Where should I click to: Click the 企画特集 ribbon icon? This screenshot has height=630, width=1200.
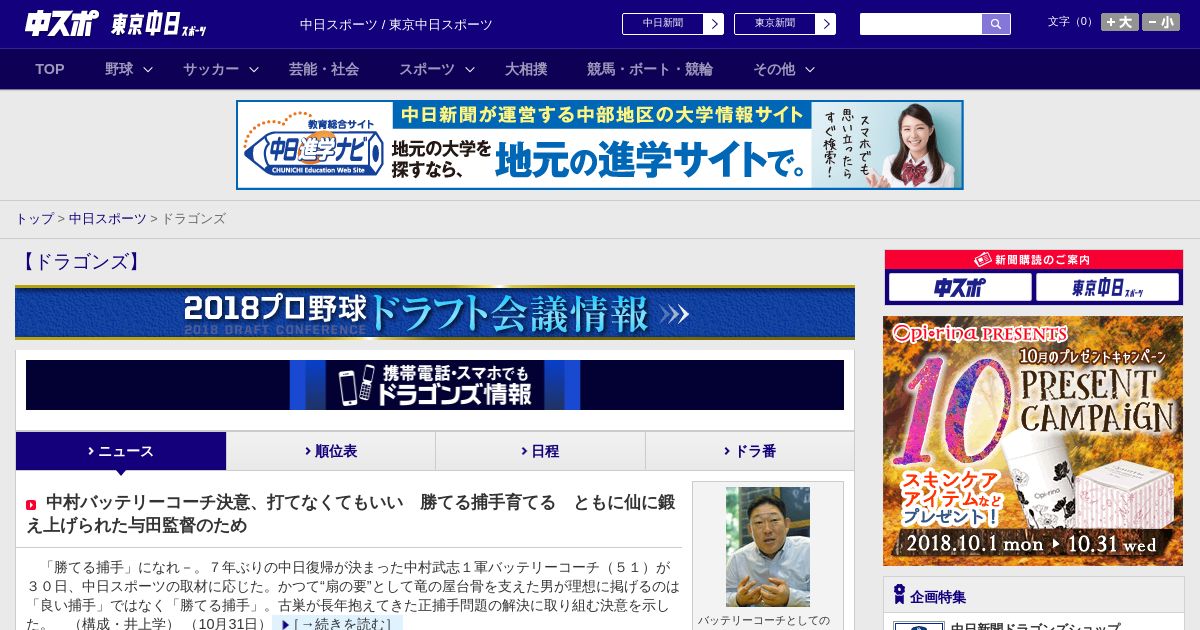899,595
